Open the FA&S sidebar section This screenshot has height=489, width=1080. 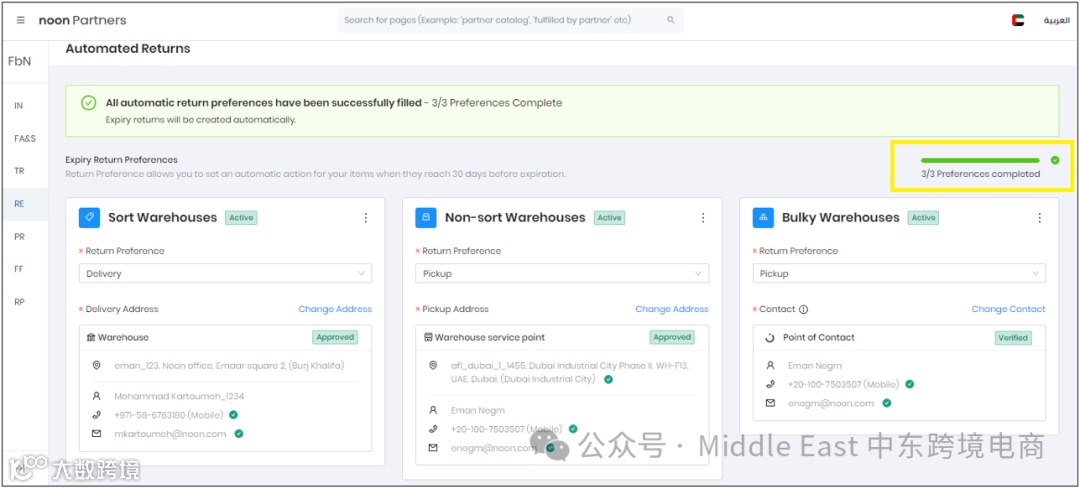pyautogui.click(x=25, y=138)
